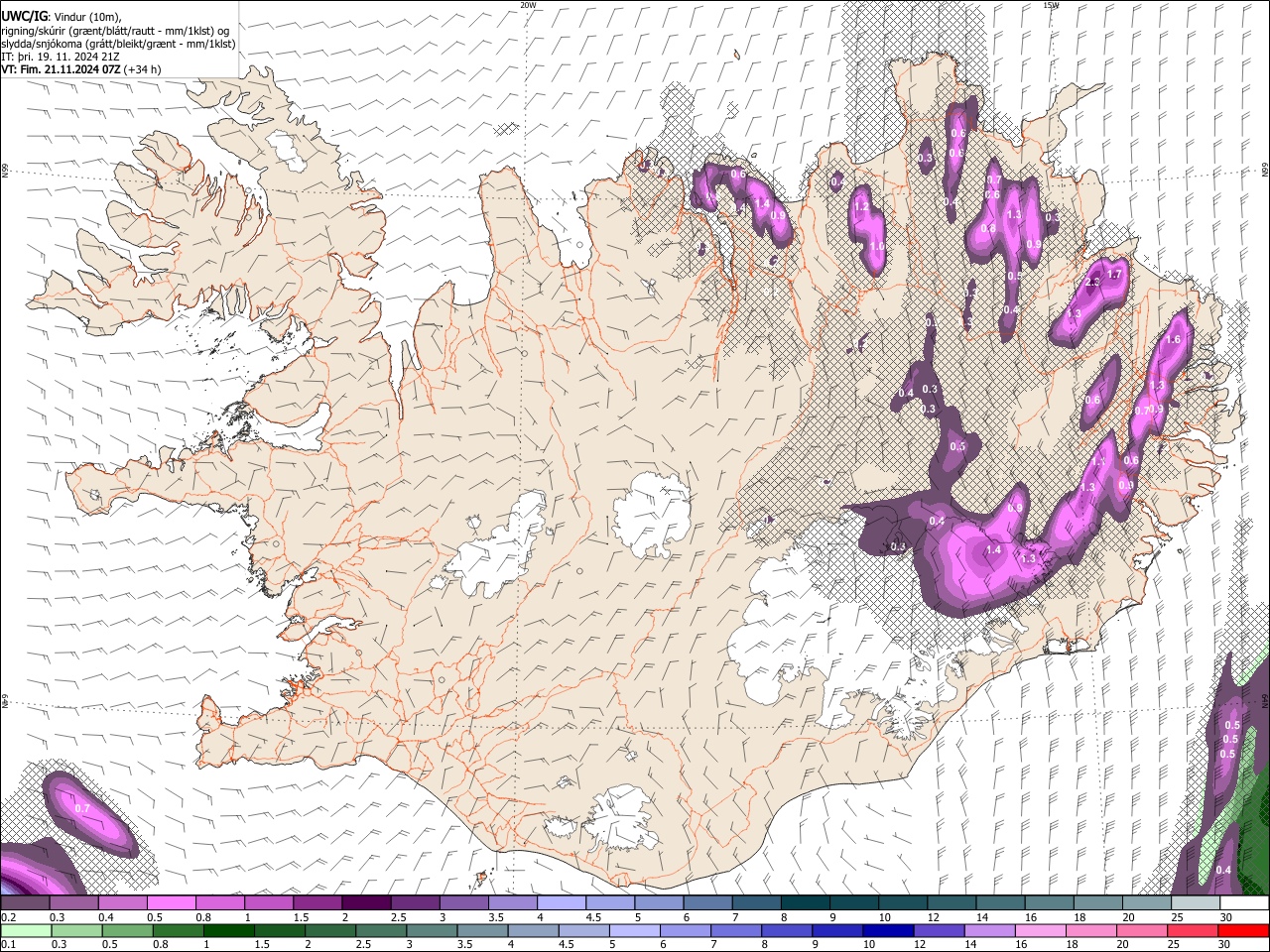Image resolution: width=1270 pixels, height=952 pixels.
Task: Click the '15W' longitude label
Action: tap(1051, 5)
